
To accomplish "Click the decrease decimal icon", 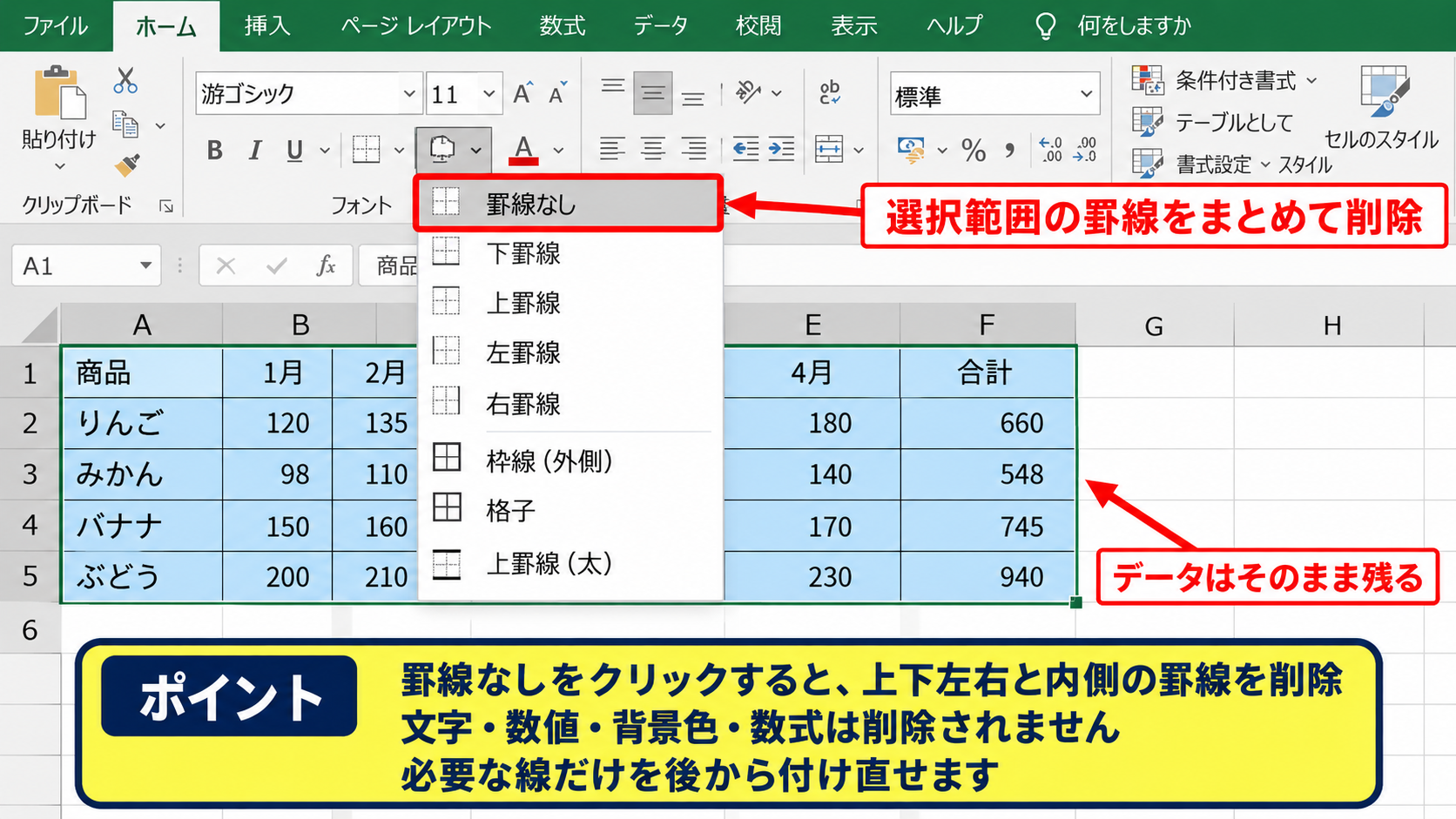I will click(x=1085, y=149).
